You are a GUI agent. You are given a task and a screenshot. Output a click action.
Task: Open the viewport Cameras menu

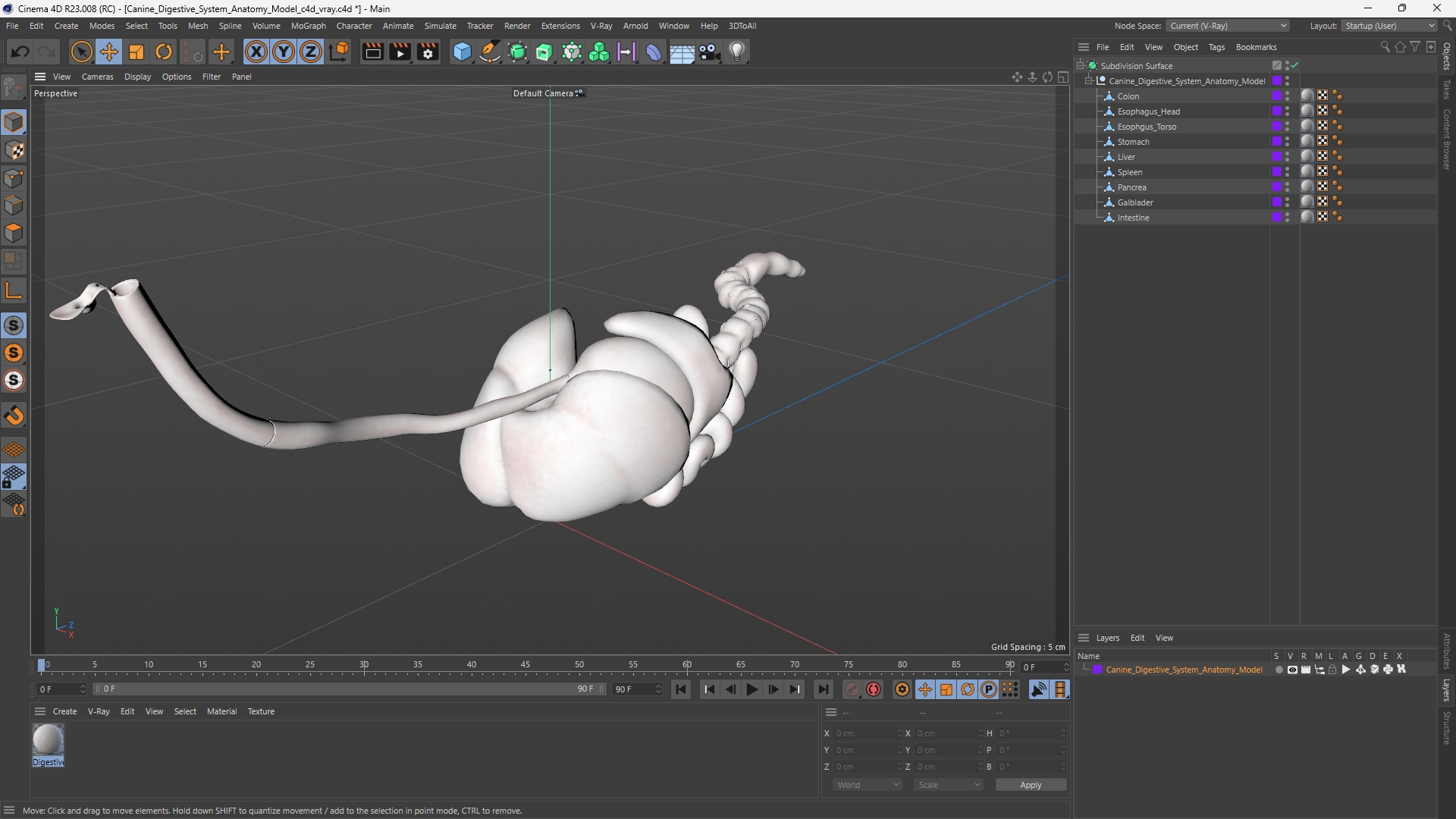pyautogui.click(x=97, y=77)
